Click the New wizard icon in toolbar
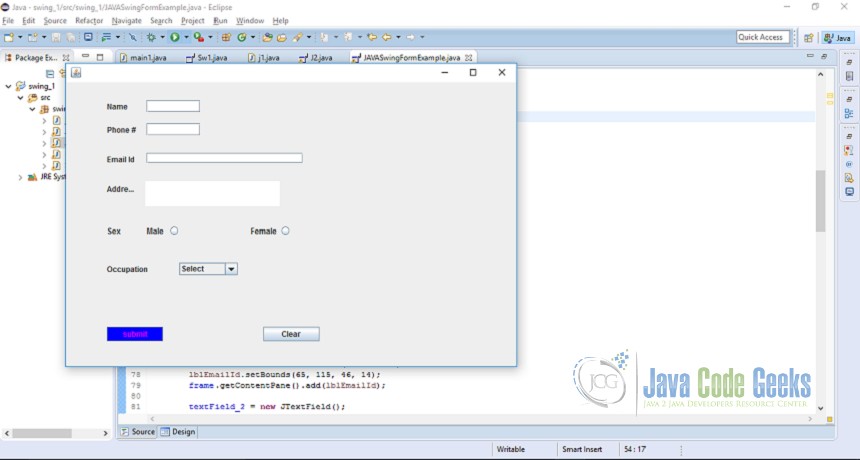Viewport: 860px width, 460px height. pyautogui.click(x=9, y=37)
